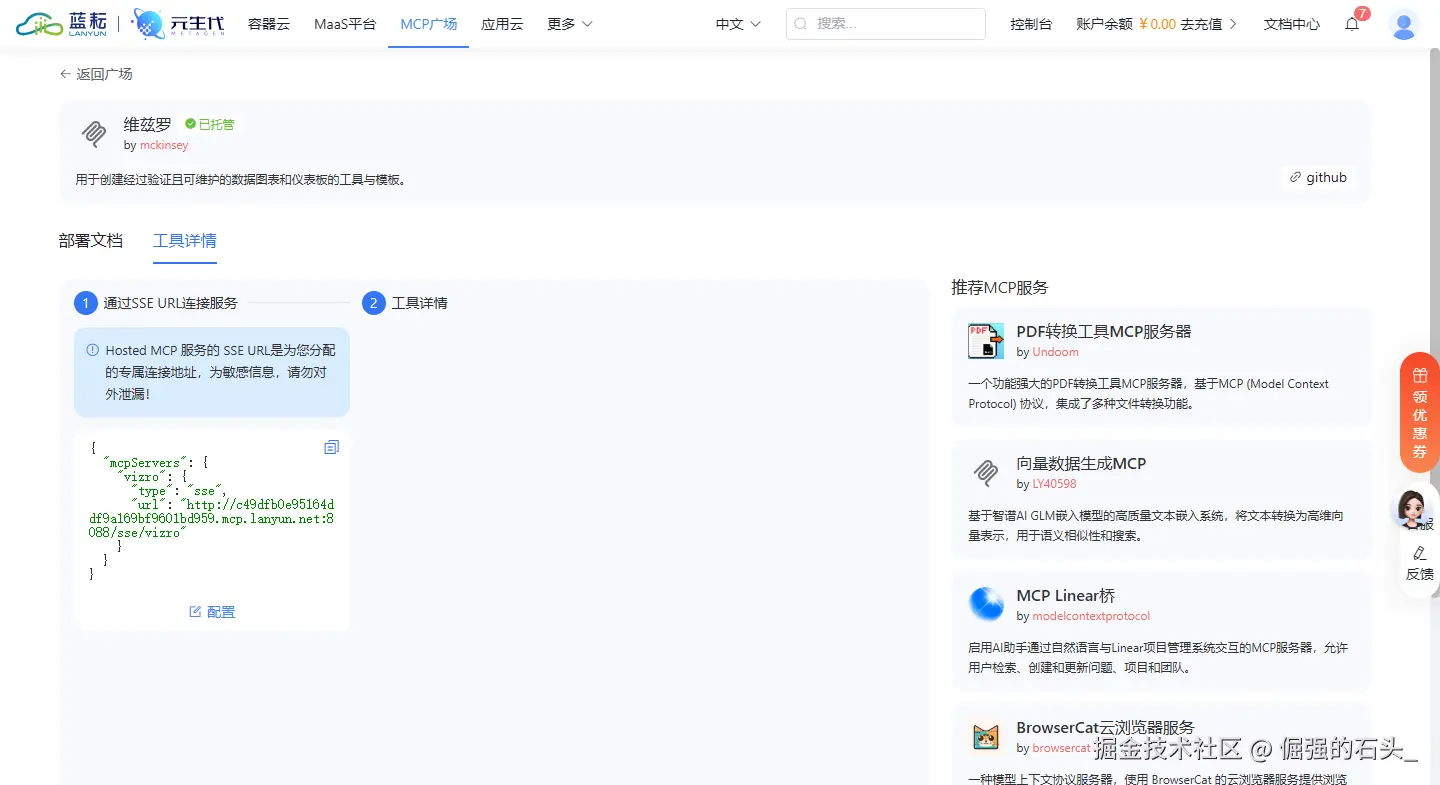1440x785 pixels.
Task: Click the 维兹罗 paperclip service icon
Action: 93,133
